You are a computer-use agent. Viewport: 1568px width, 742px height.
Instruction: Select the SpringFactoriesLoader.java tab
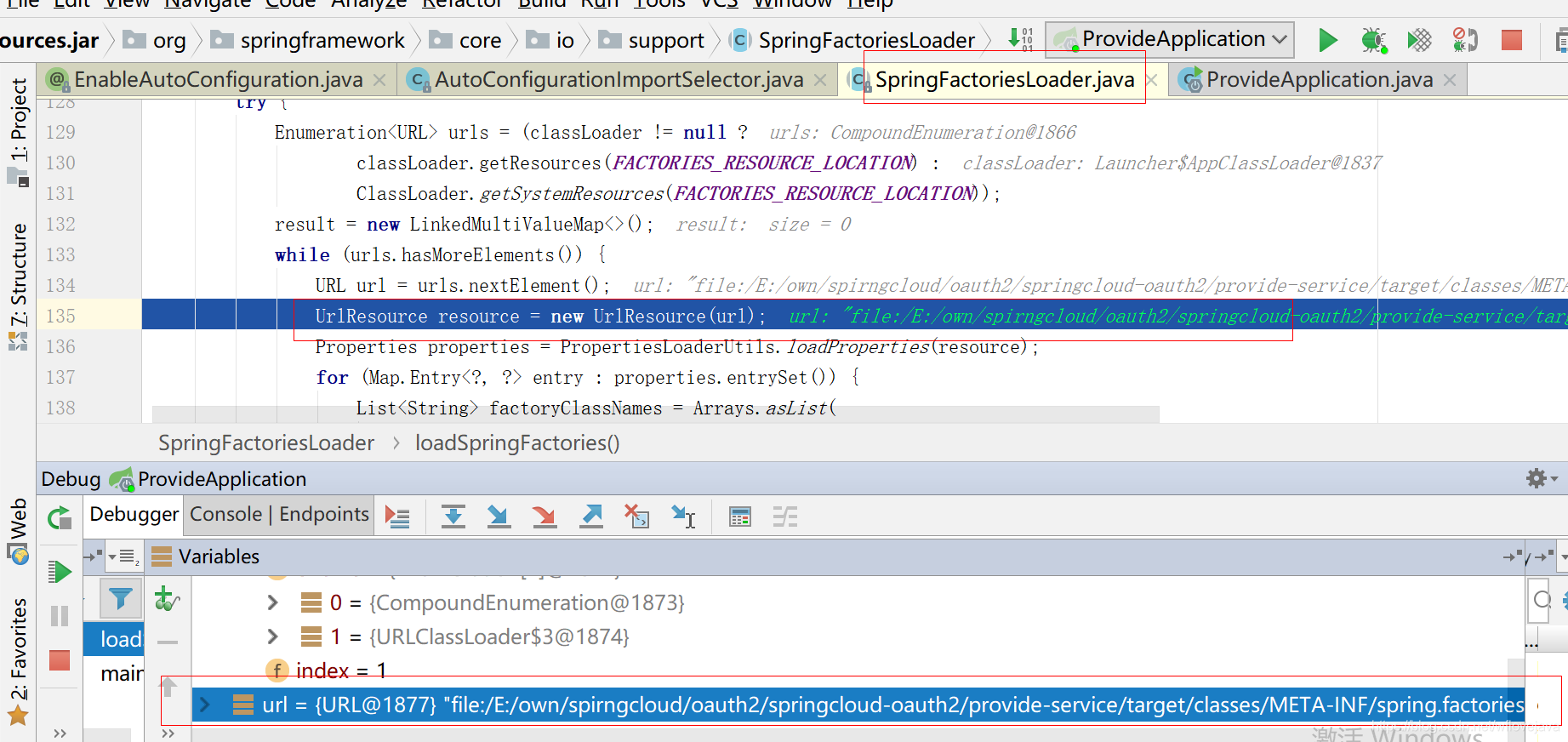point(1004,80)
